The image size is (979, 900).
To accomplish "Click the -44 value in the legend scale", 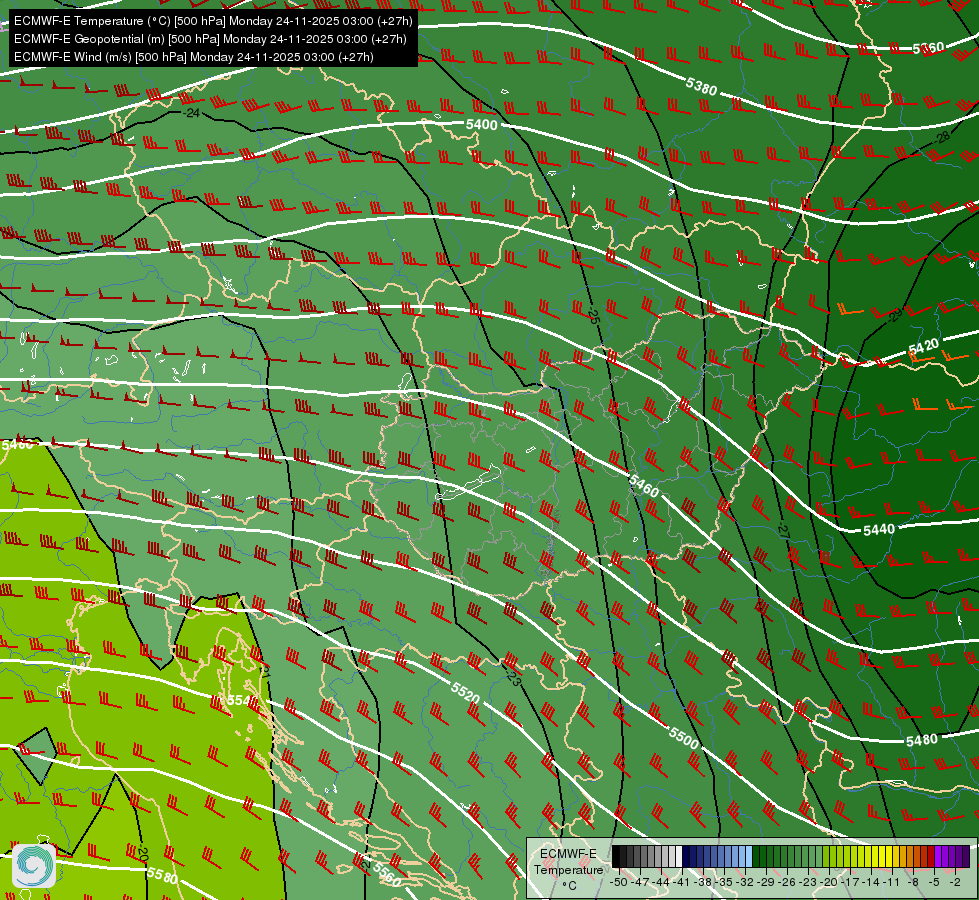I will coord(661,882).
